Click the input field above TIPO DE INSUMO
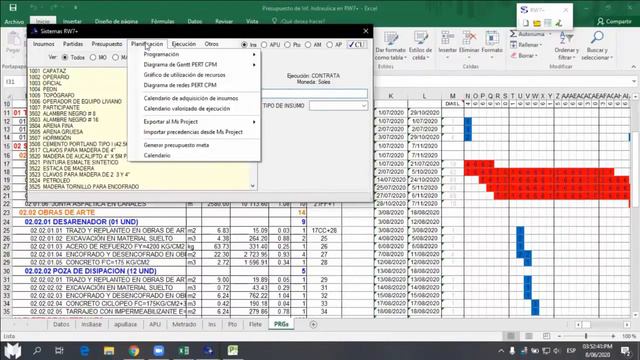Image resolution: width=640 pixels, height=360 pixels. click(x=314, y=94)
